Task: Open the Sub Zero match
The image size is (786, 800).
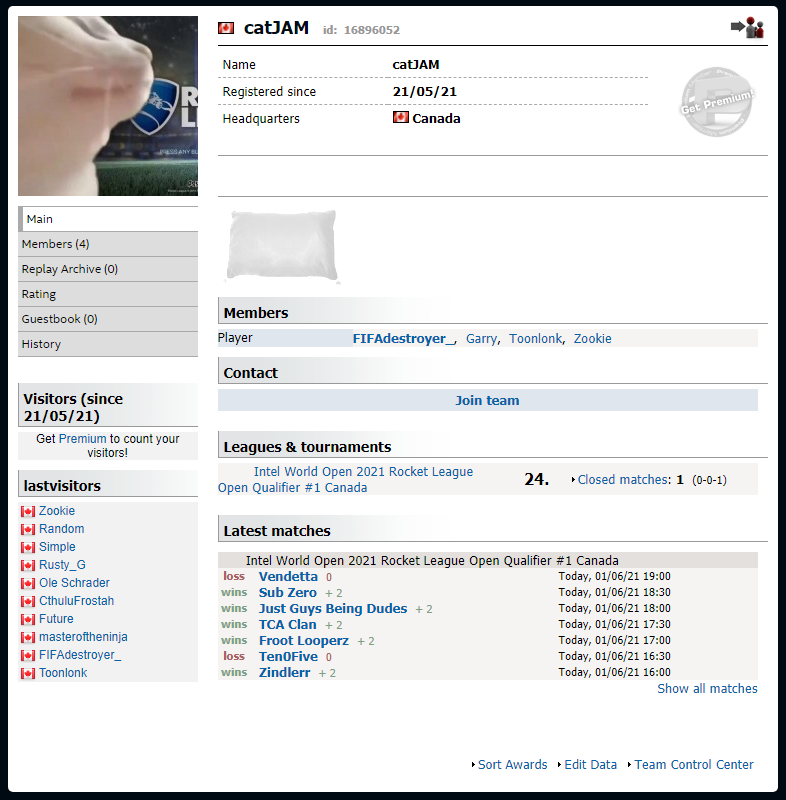Action: tap(288, 592)
